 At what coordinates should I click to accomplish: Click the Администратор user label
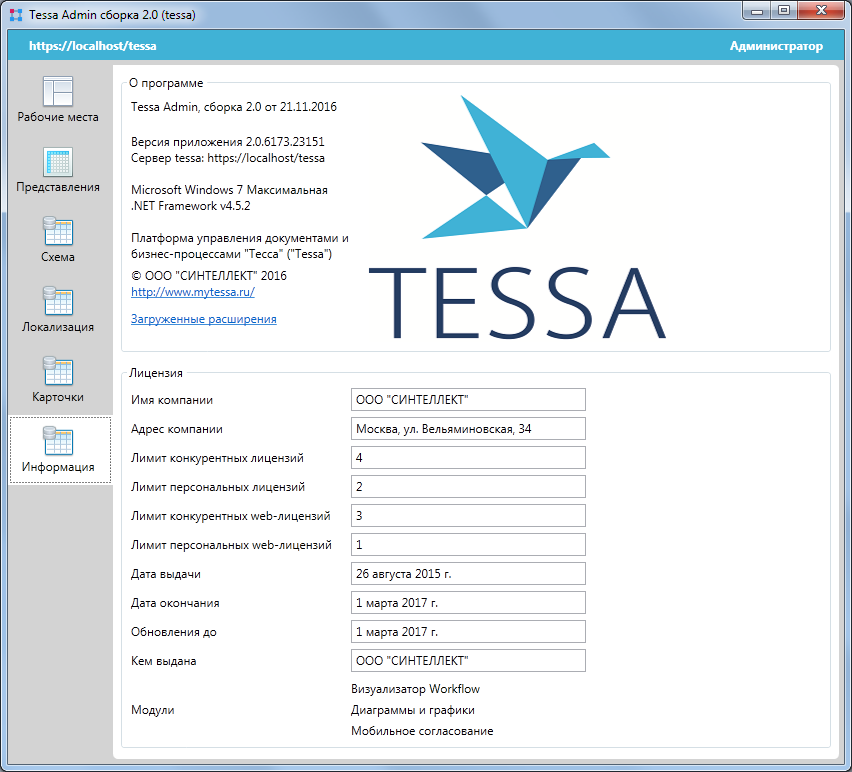(x=776, y=46)
